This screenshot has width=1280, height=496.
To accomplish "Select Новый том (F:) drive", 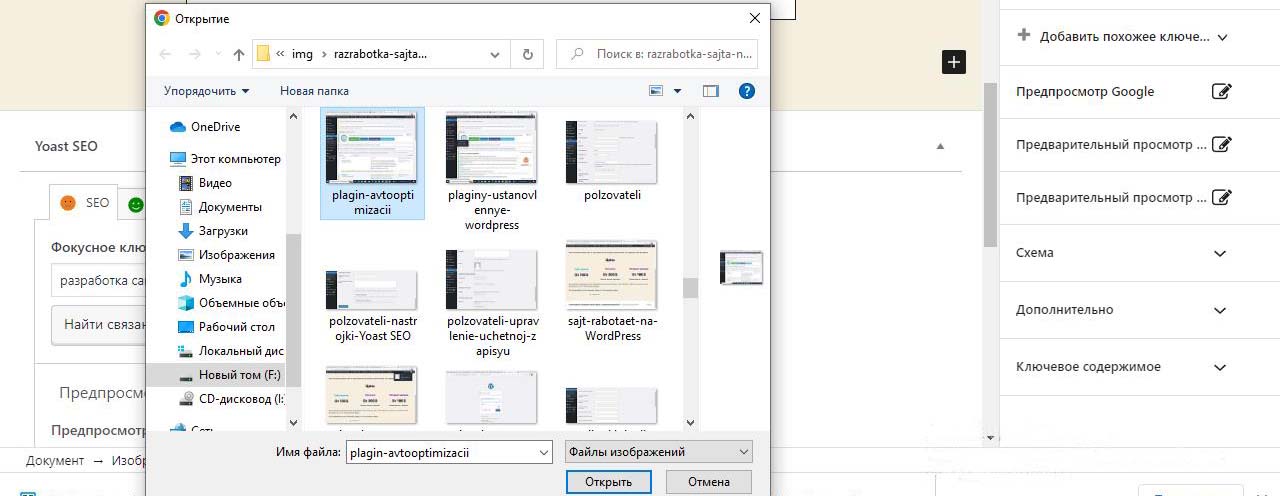I will click(238, 375).
